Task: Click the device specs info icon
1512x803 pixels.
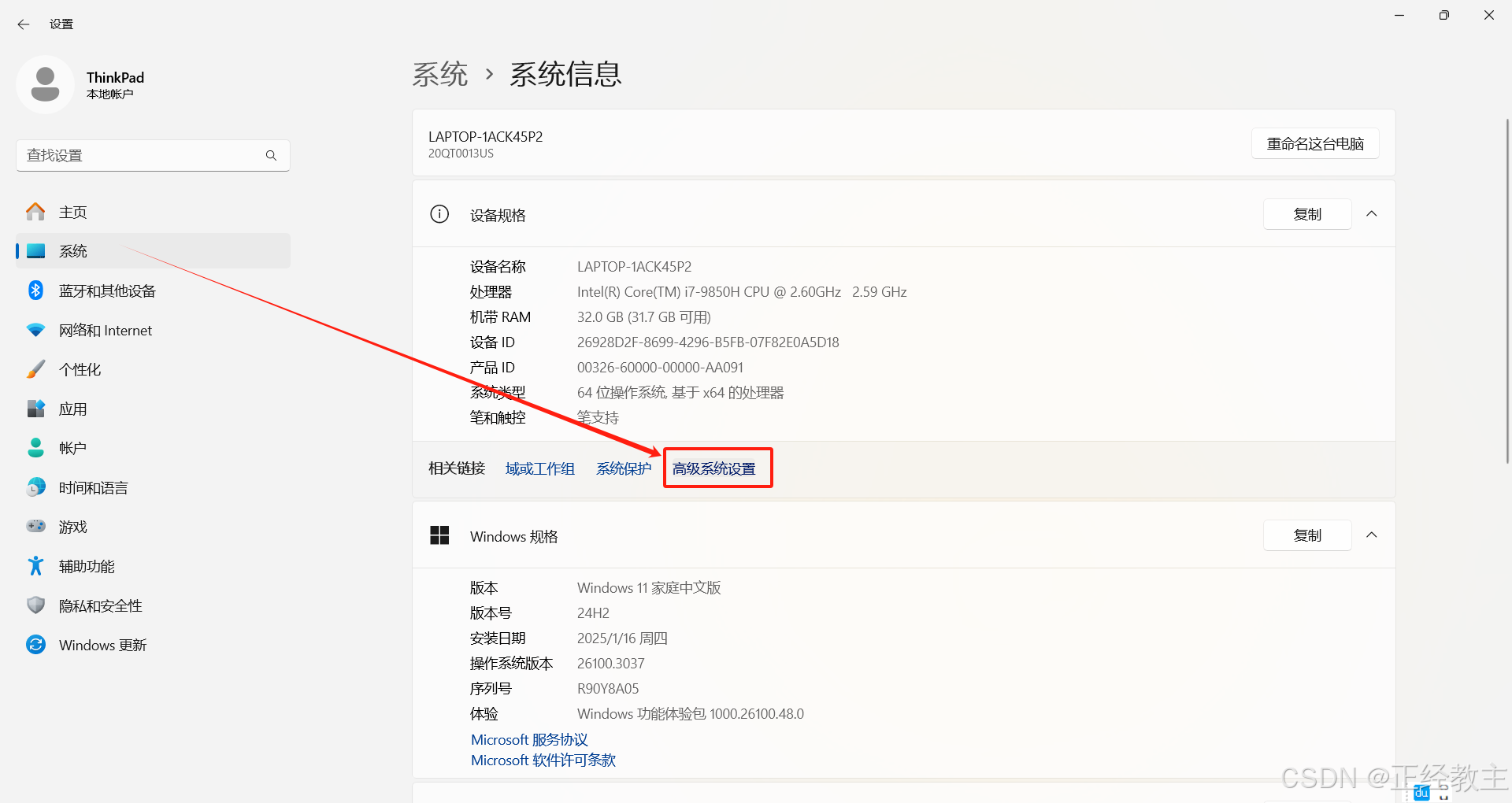Action: click(x=439, y=214)
